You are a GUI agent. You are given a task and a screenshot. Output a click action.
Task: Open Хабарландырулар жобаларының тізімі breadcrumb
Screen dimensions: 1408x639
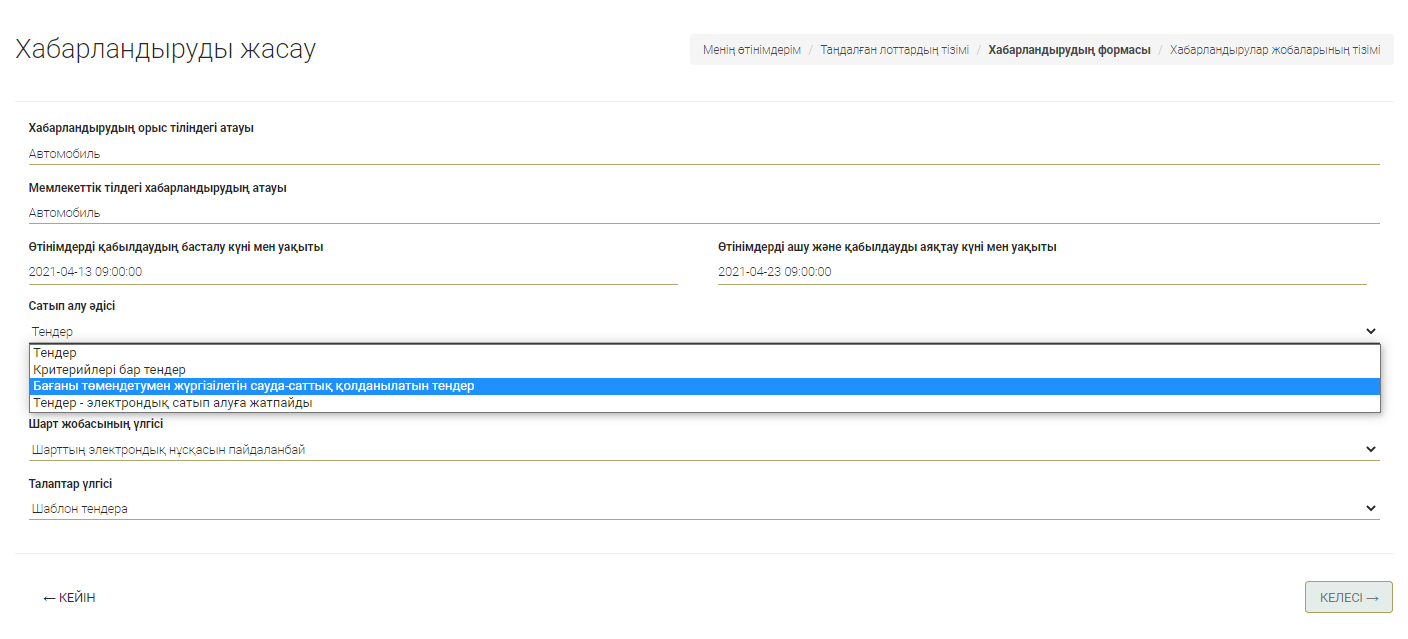click(1275, 50)
